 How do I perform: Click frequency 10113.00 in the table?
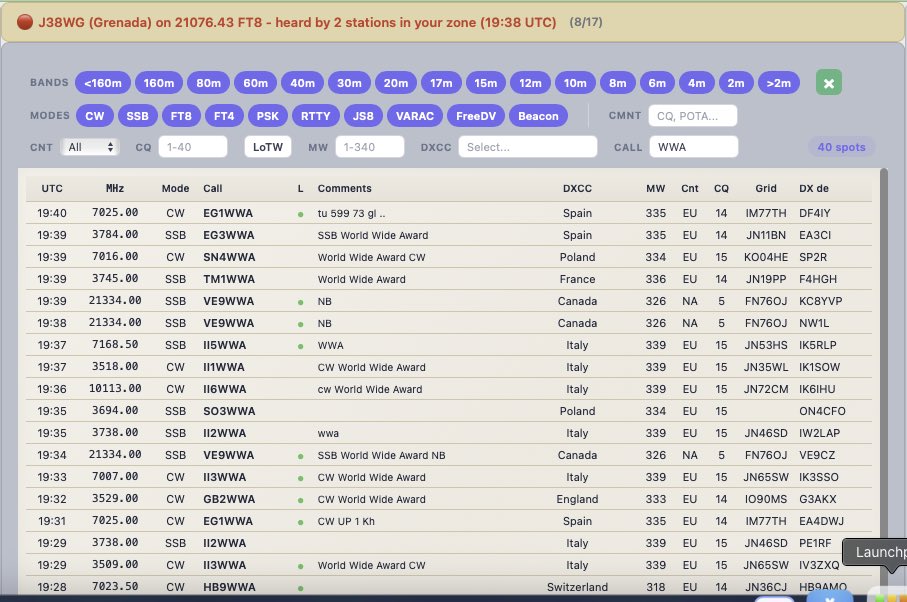pyautogui.click(x=115, y=389)
